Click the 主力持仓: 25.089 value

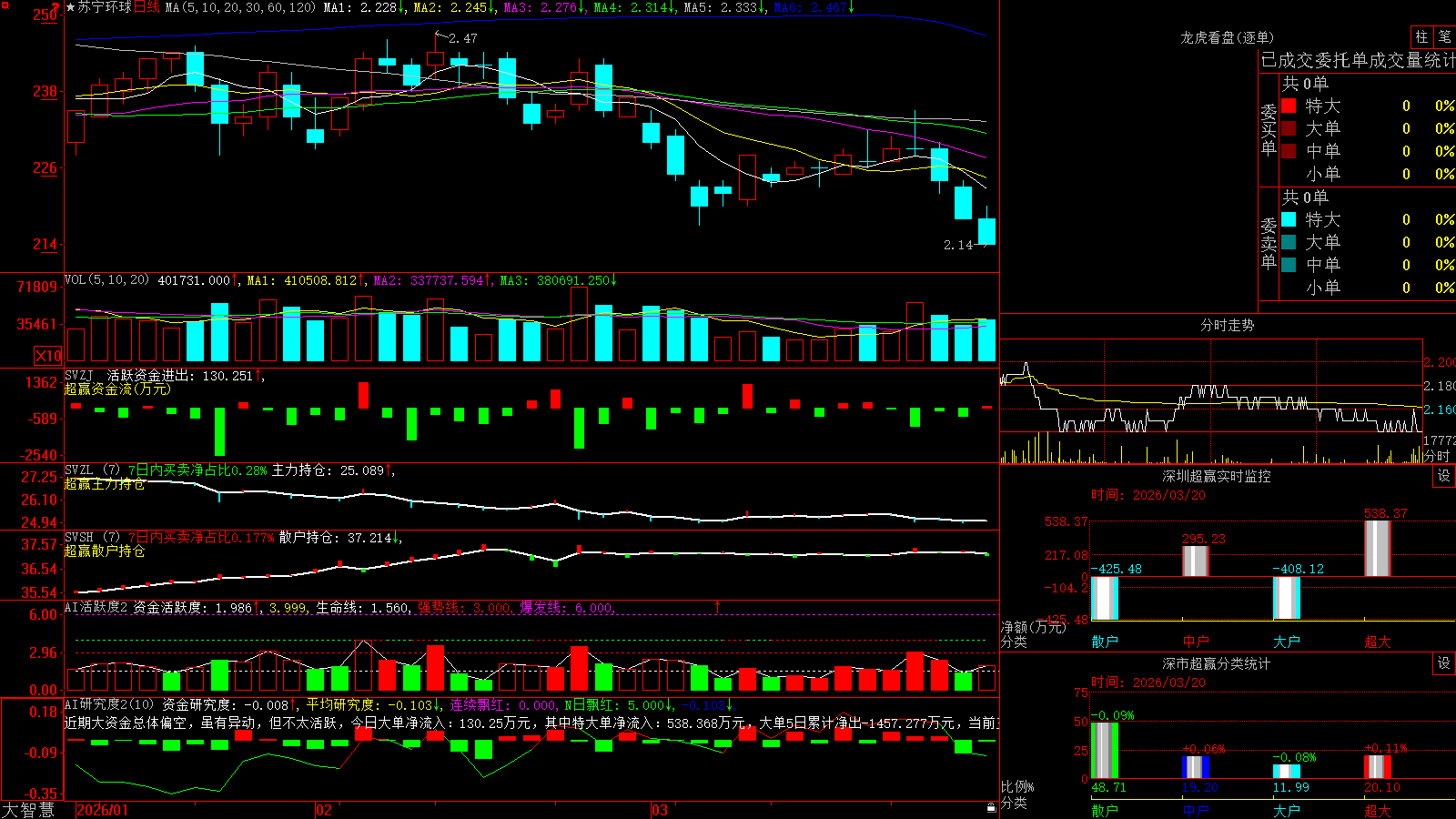pos(331,470)
